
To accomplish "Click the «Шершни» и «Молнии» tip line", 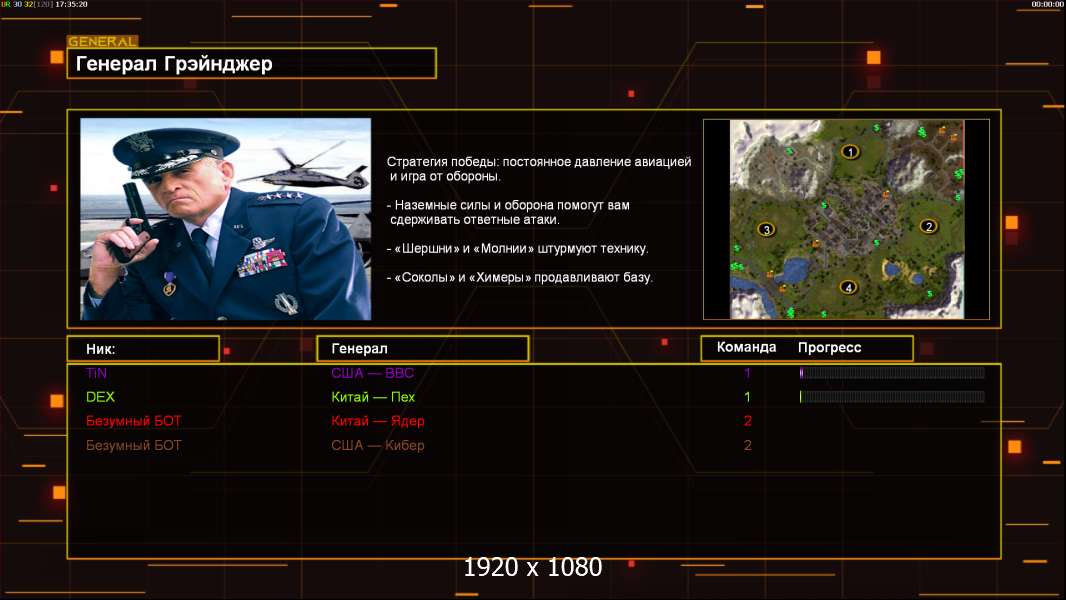I will 517,249.
